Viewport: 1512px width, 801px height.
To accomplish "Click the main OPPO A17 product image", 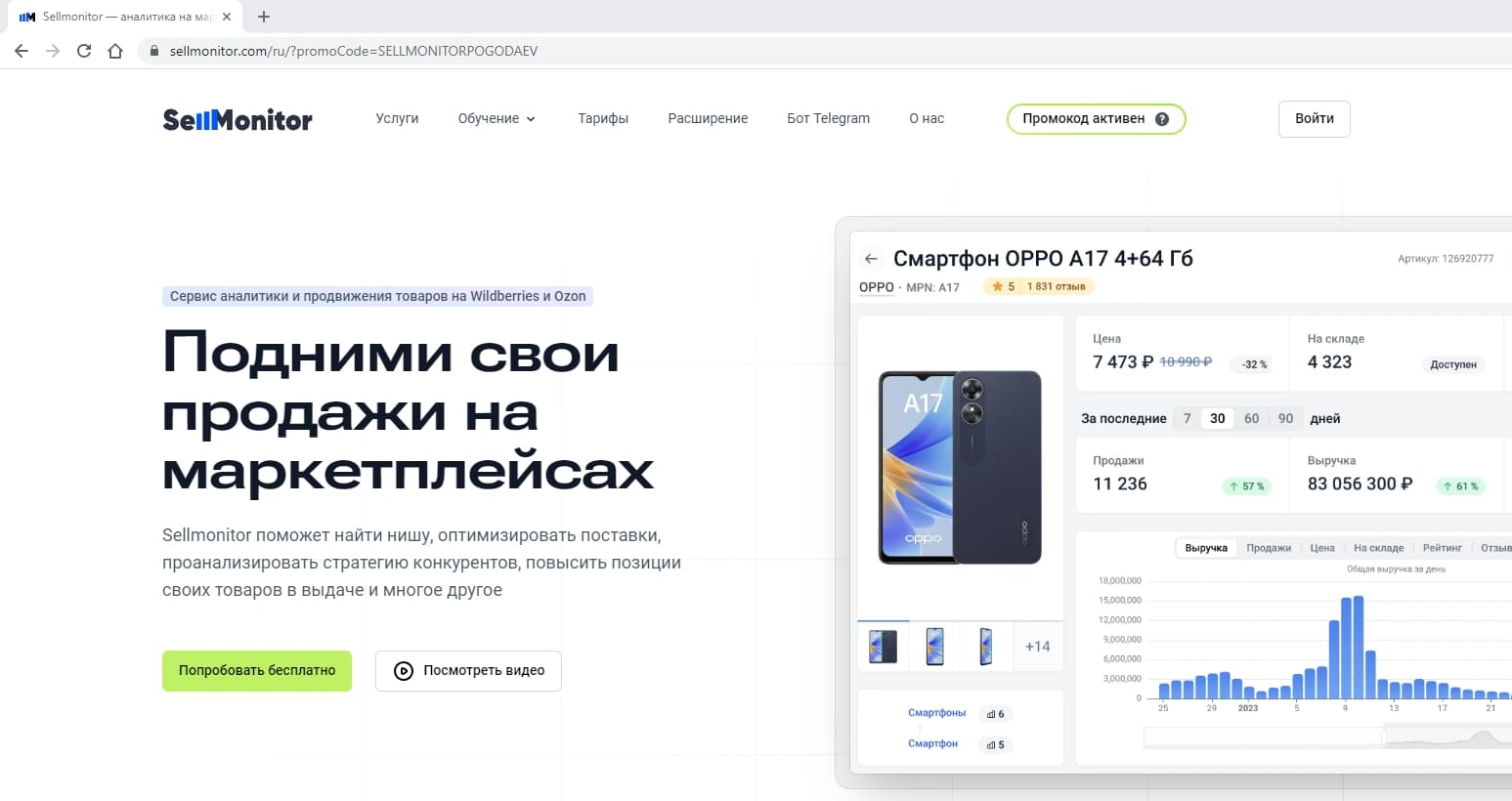I will coord(960,468).
